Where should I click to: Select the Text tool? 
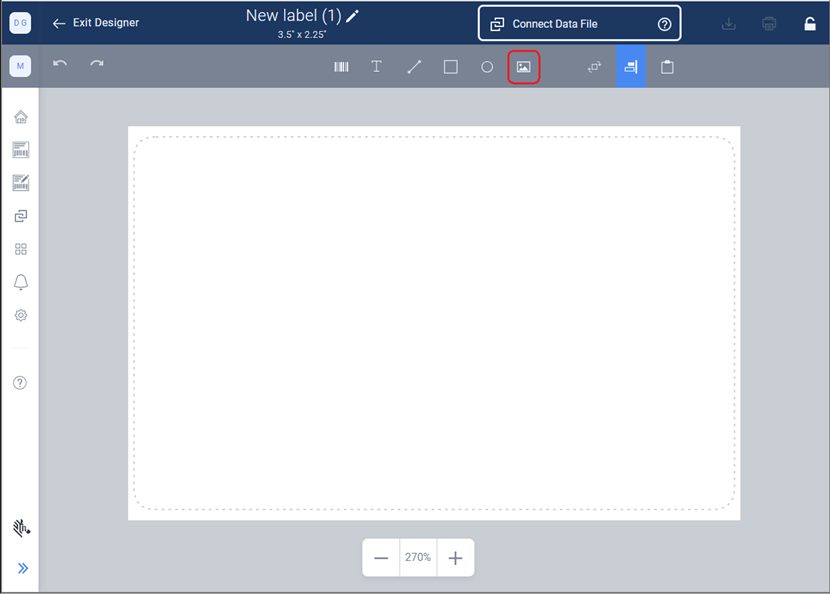(x=377, y=67)
